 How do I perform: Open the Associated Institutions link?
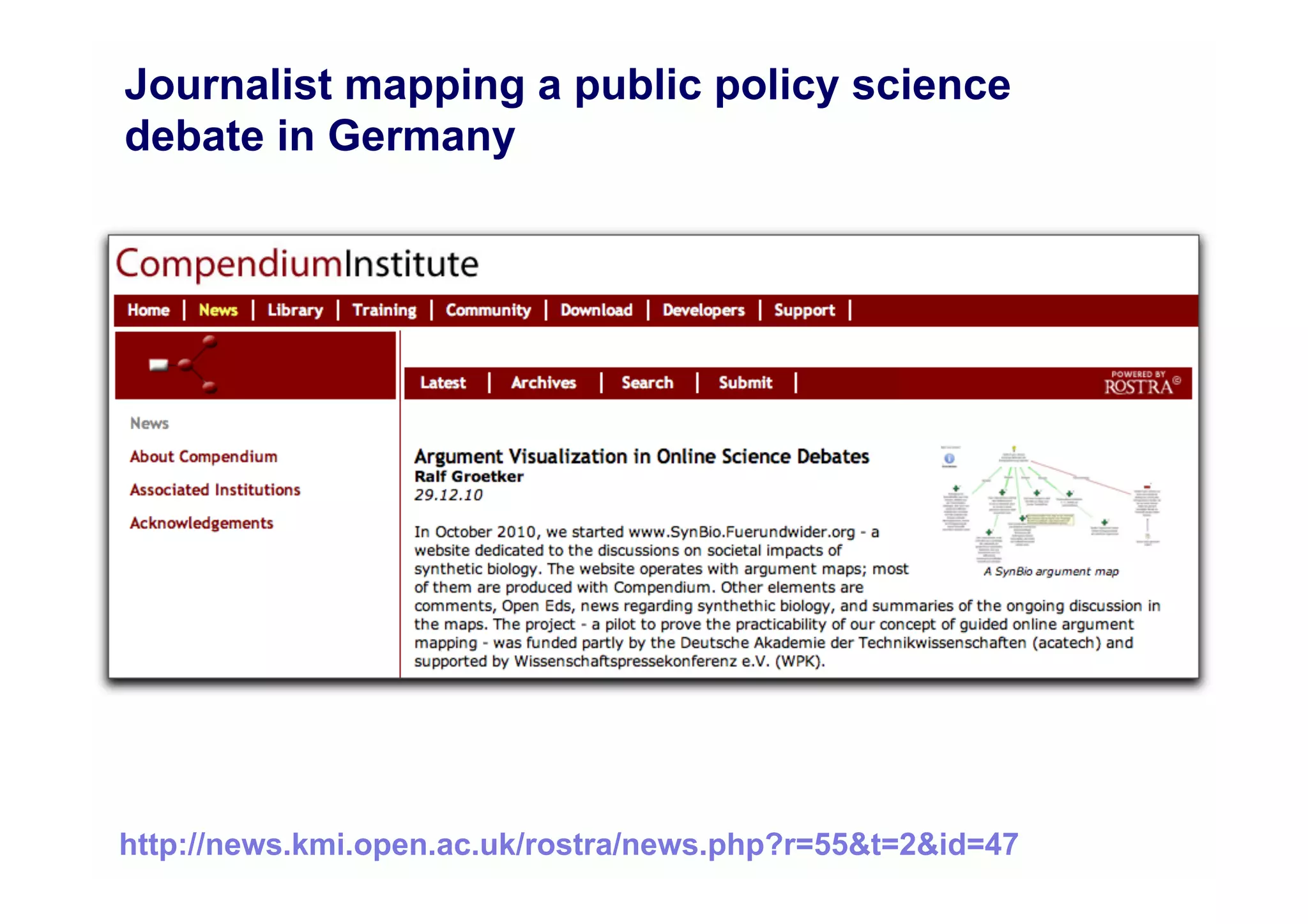[215, 490]
